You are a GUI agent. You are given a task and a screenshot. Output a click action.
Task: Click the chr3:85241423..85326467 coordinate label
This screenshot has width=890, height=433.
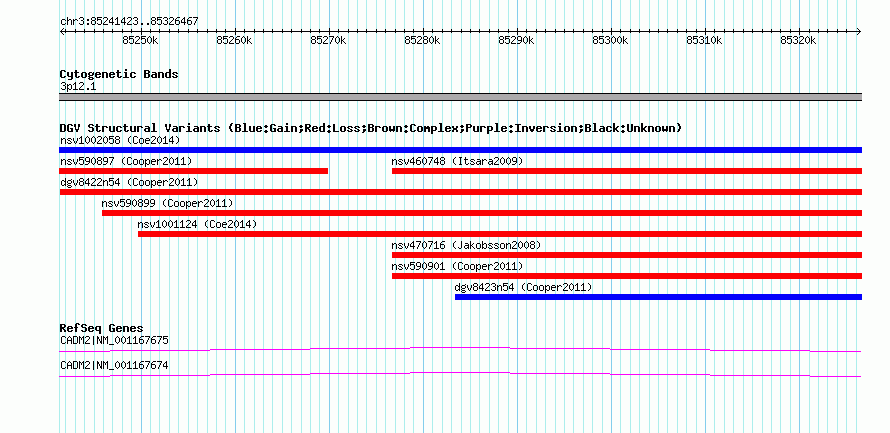tap(129, 22)
